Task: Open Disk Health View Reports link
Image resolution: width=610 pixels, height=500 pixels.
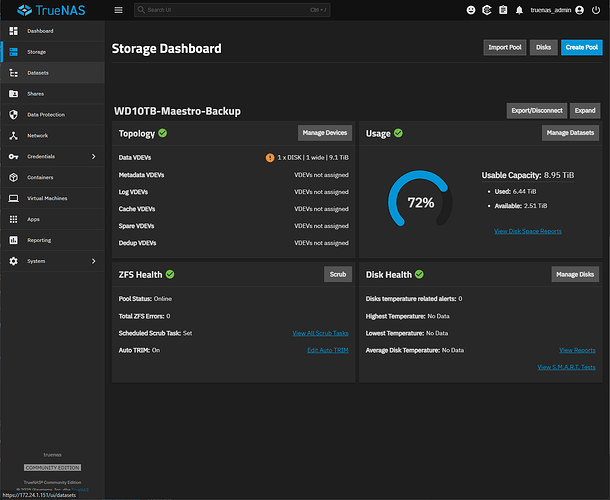Action: pos(577,350)
